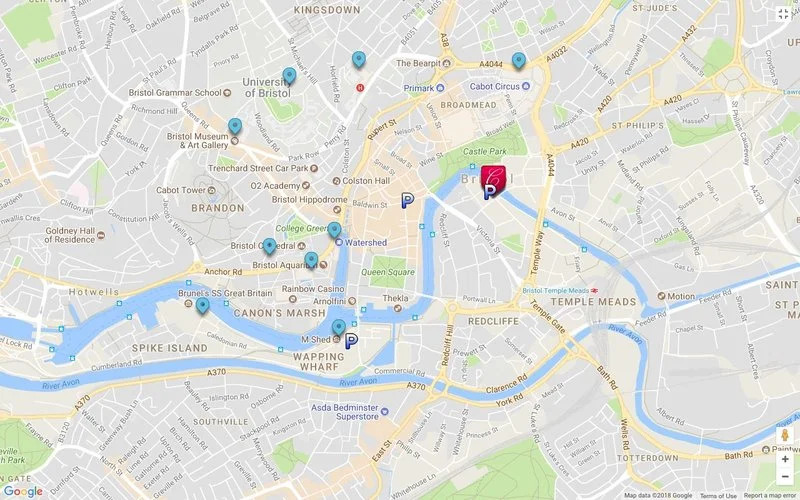Select blue pin at University of Bristol
The height and width of the screenshot is (500, 800).
[289, 76]
